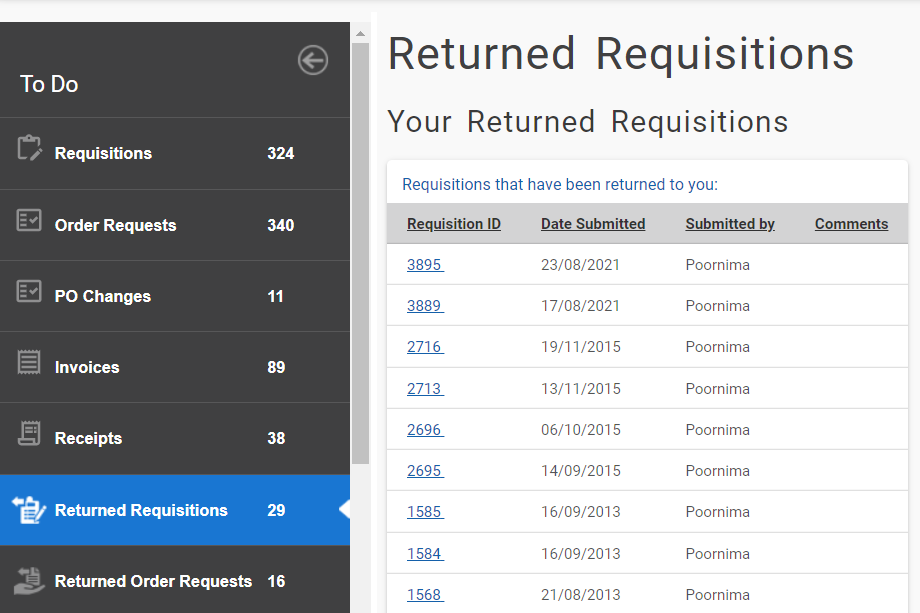Sort by Requisition ID column header
This screenshot has height=613, width=920.
(454, 224)
